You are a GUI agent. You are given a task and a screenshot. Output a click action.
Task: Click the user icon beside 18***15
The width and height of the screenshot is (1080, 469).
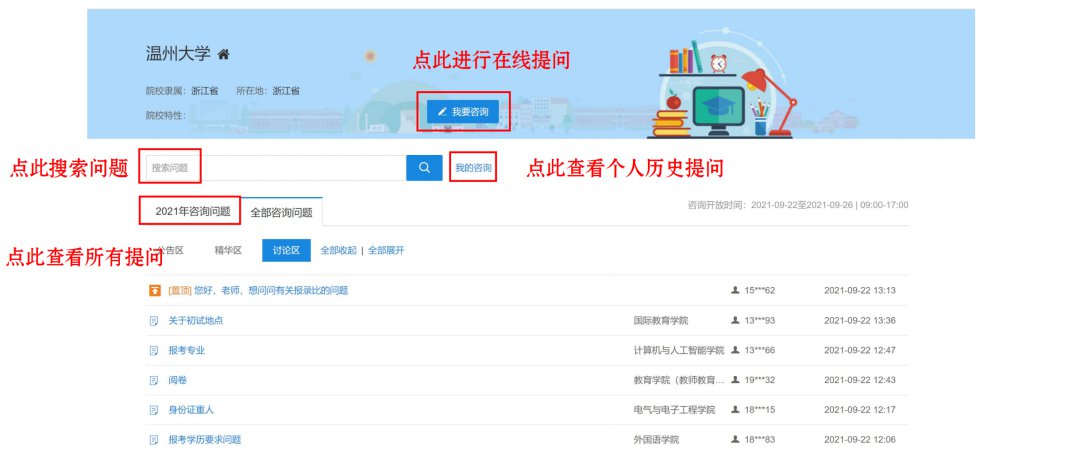click(x=735, y=409)
